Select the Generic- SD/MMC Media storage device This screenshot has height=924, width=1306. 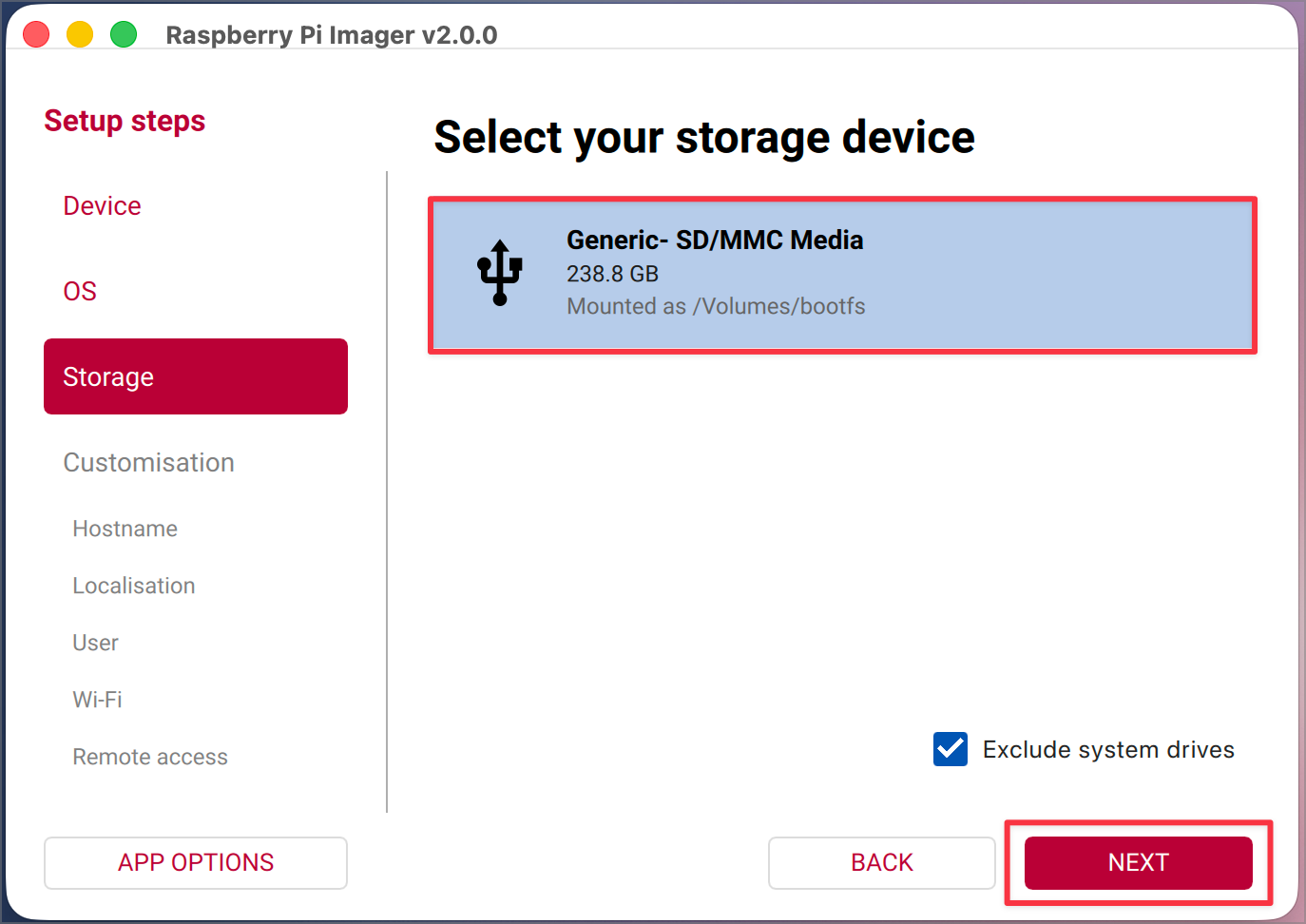(x=842, y=275)
